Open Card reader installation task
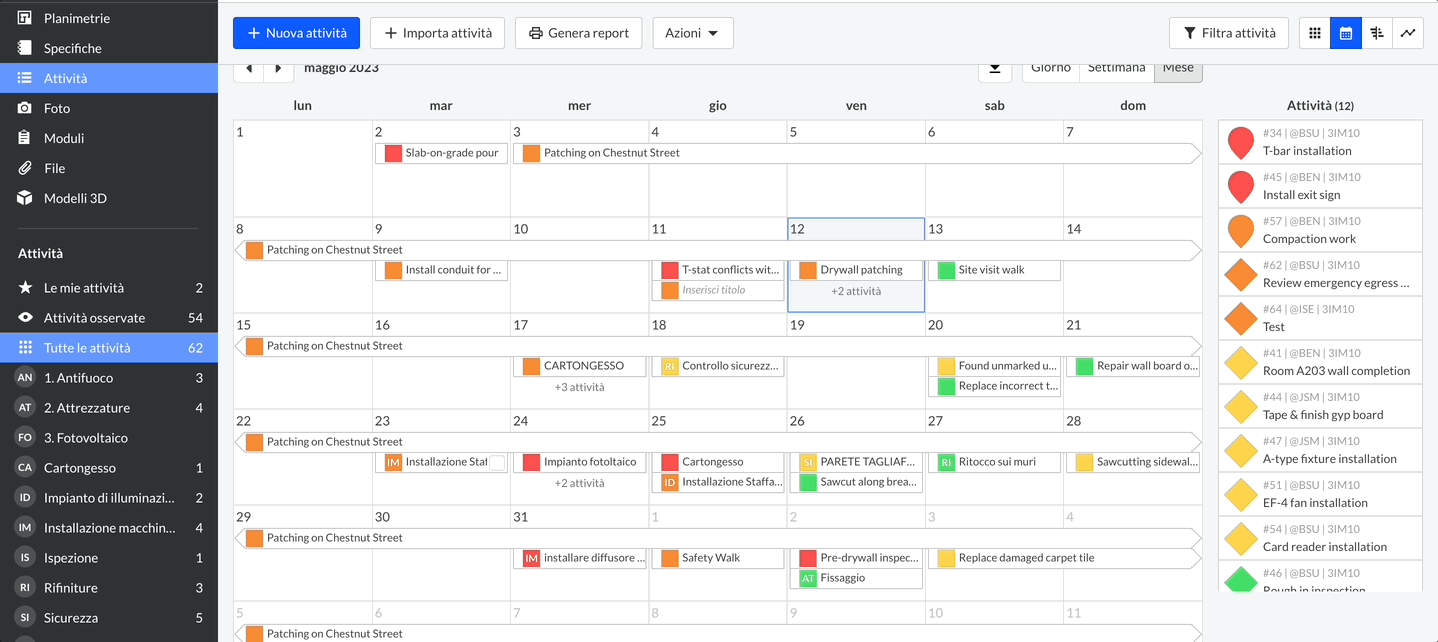1438x642 pixels. click(x=1320, y=538)
